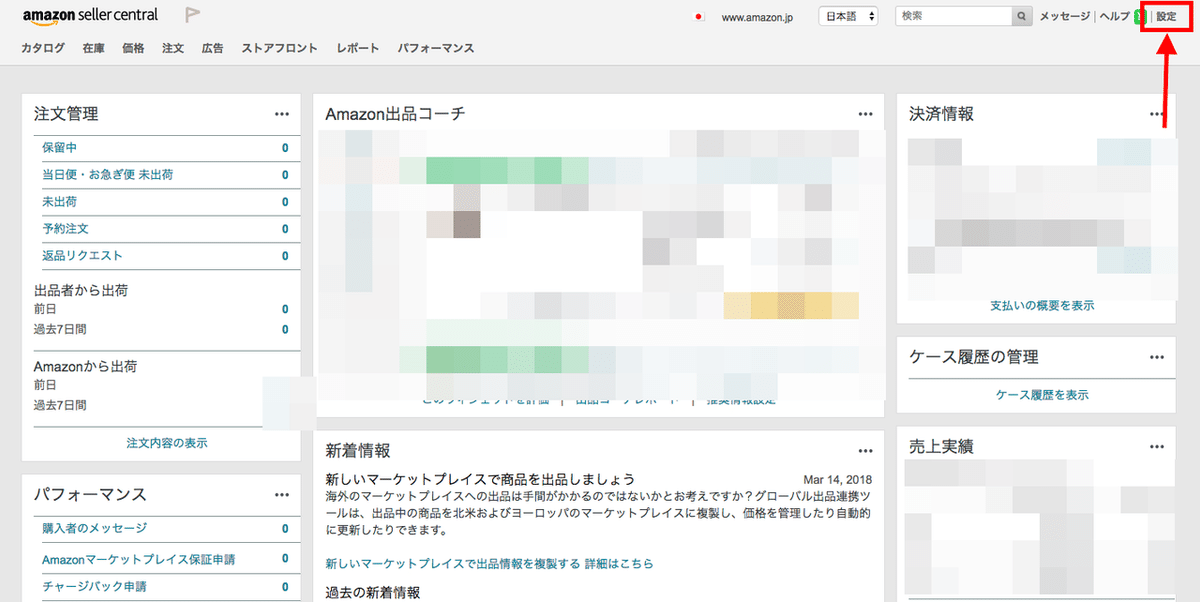The image size is (1200, 602).
Task: Open the ケース履歴の管理 options menu
Action: [x=1159, y=357]
